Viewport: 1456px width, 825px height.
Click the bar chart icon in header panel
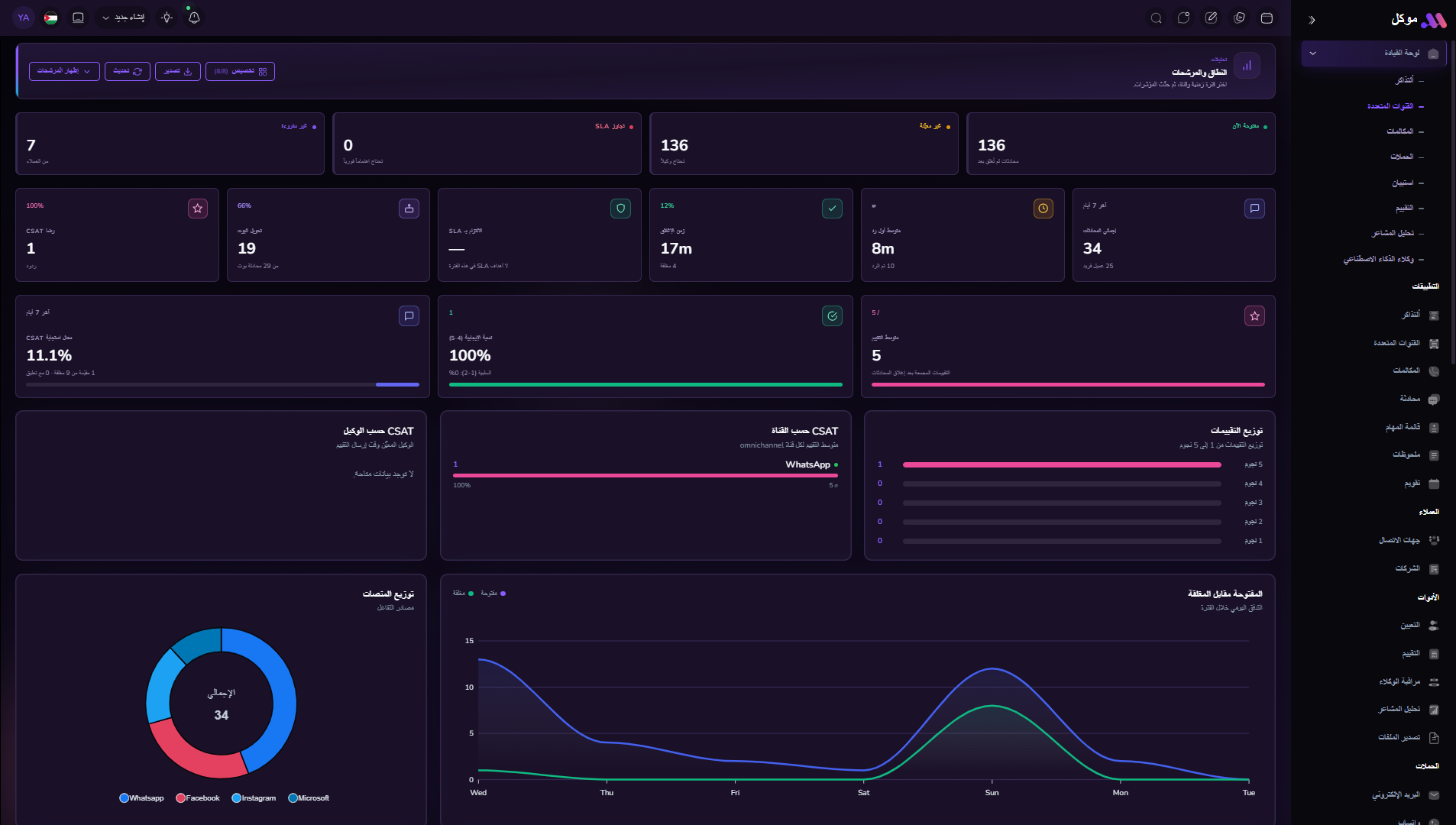click(1247, 66)
